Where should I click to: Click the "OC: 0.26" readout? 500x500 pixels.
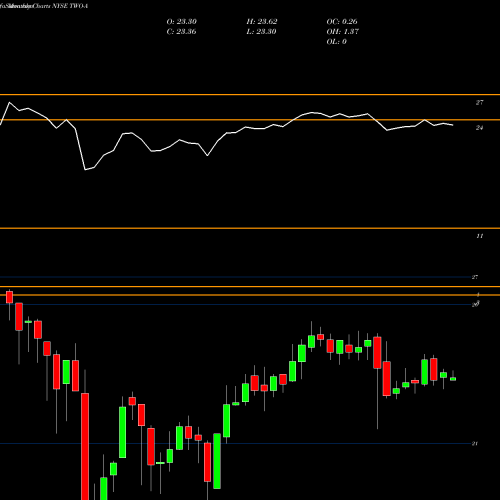click(x=342, y=22)
